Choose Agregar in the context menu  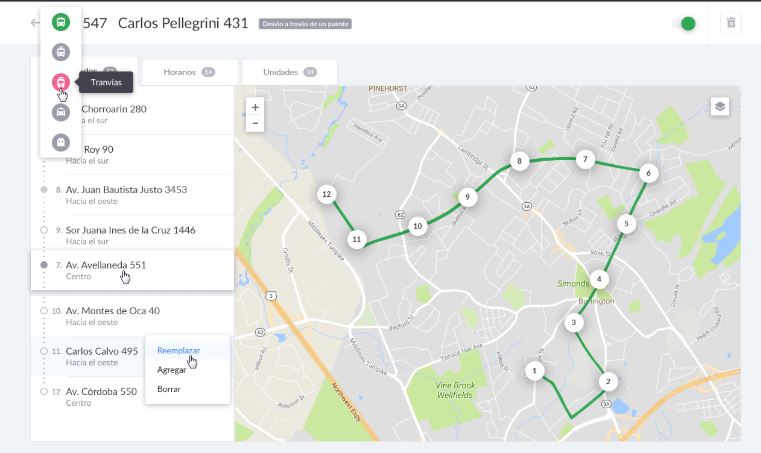172,370
